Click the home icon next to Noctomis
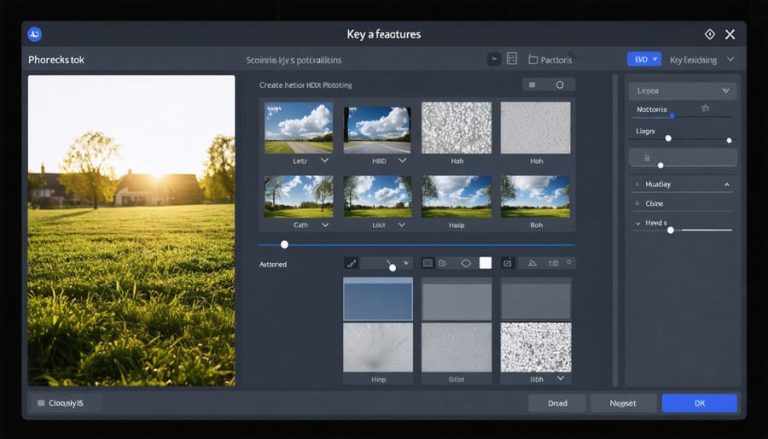 (x=705, y=108)
